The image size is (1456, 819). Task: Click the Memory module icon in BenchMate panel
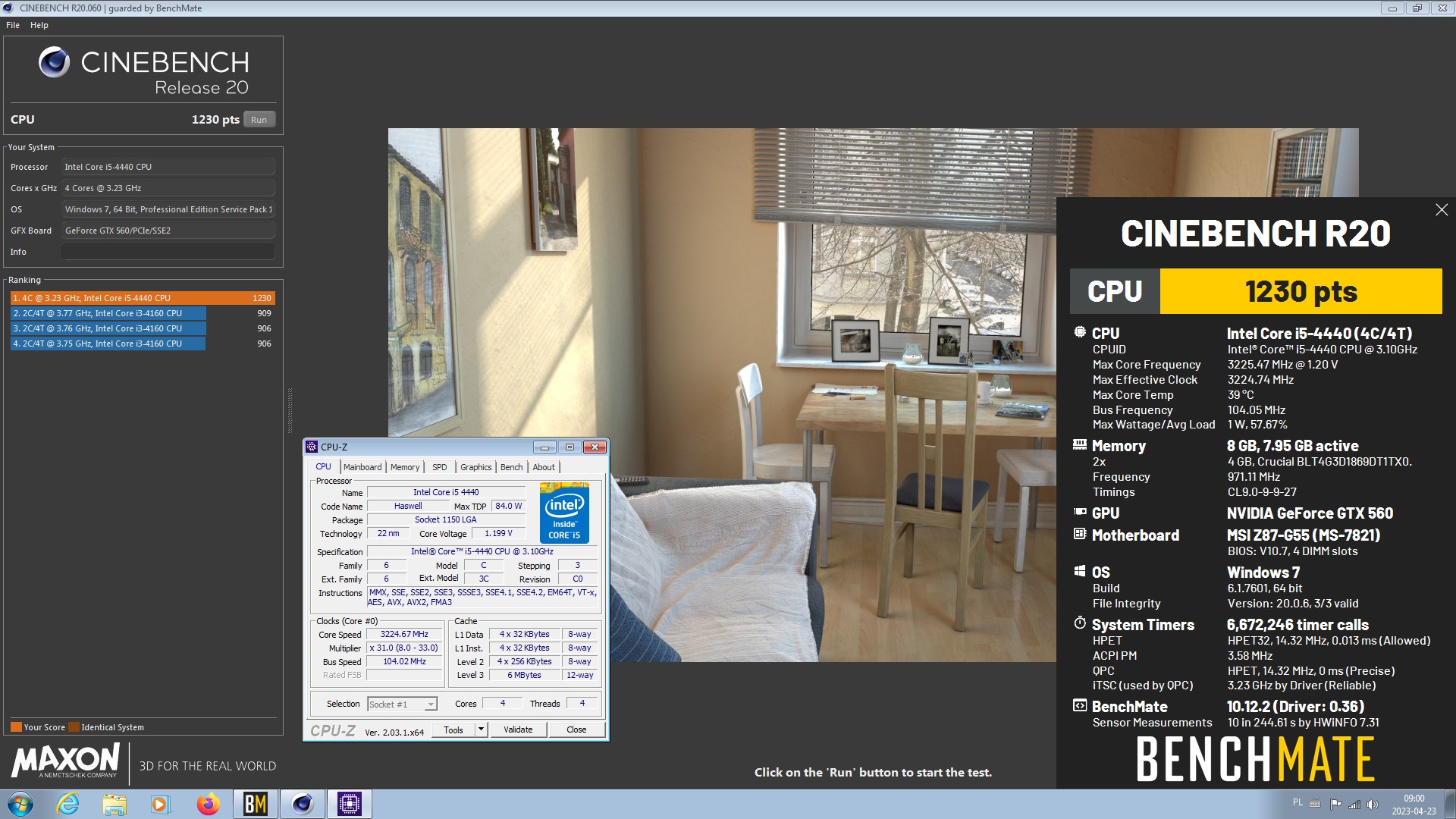point(1080,444)
